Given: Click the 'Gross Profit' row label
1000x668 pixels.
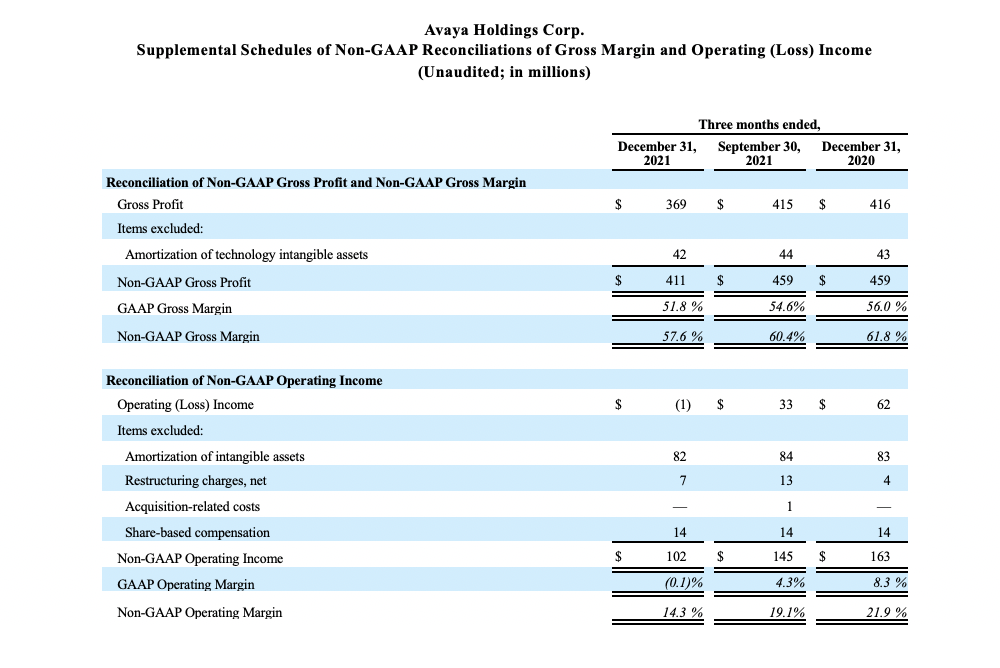Looking at the screenshot, I should [x=150, y=205].
